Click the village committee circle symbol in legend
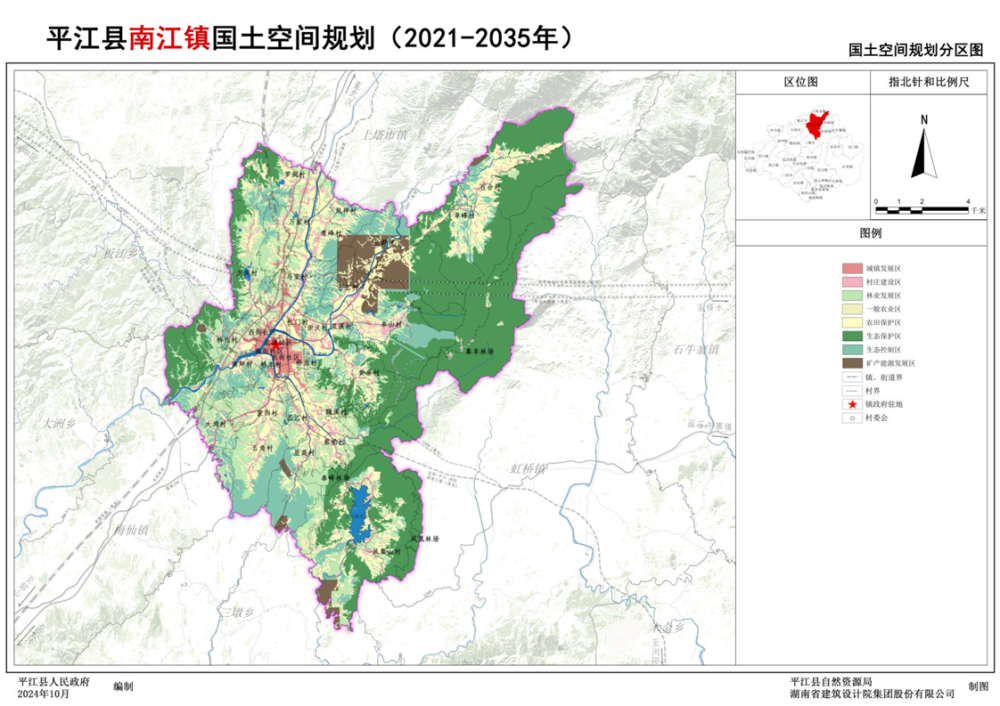Image resolution: width=1000 pixels, height=706 pixels. [852, 418]
